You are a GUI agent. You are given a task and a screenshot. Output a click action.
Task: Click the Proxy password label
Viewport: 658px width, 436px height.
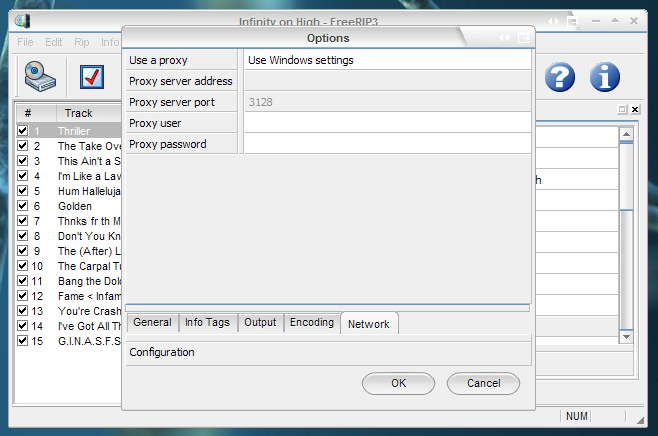pyautogui.click(x=168, y=144)
